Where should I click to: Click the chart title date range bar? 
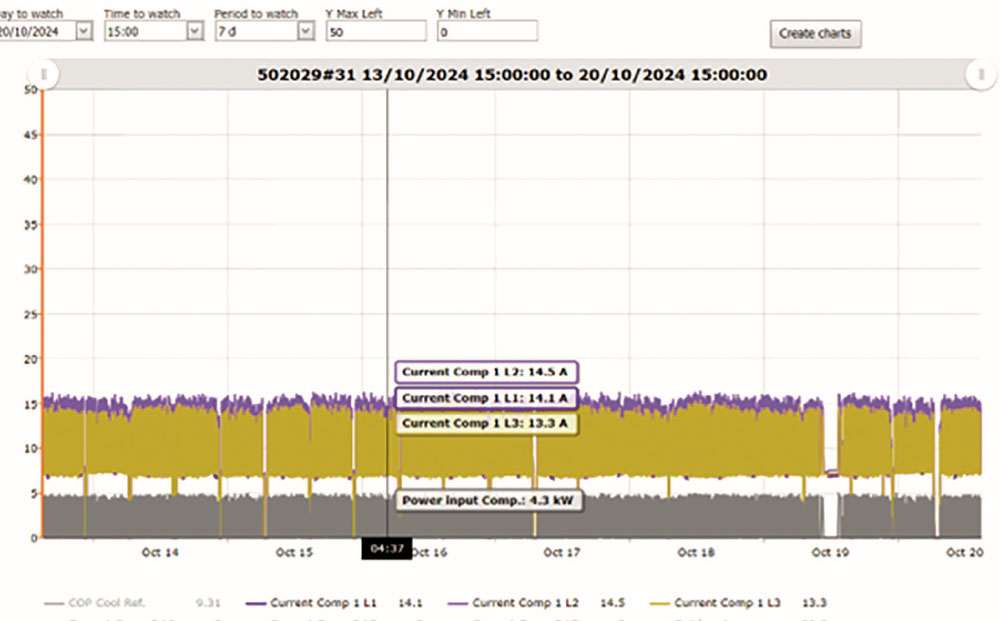[x=511, y=74]
